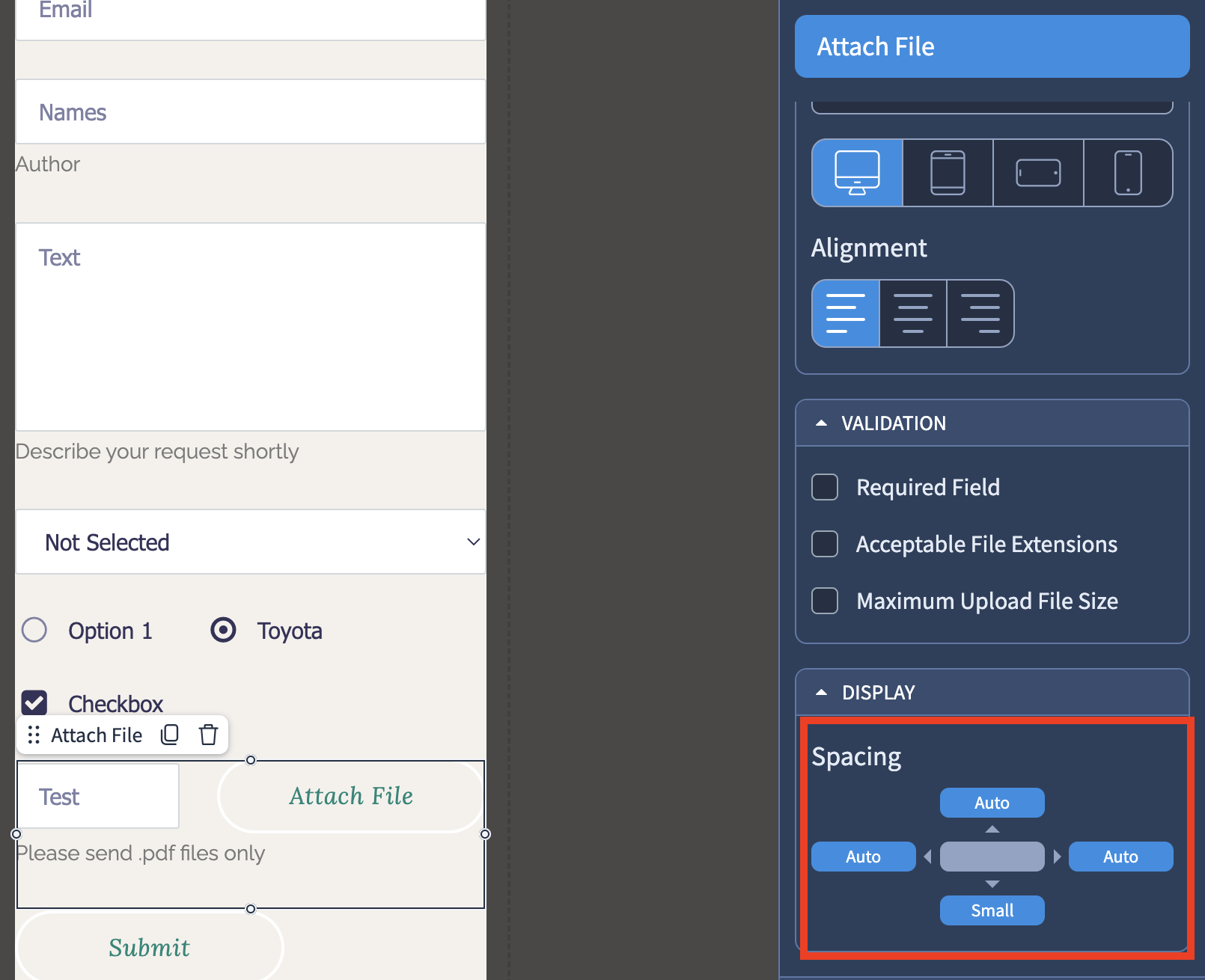
Task: Click 'Please send .pdf files only' text
Action: pyautogui.click(x=141, y=853)
